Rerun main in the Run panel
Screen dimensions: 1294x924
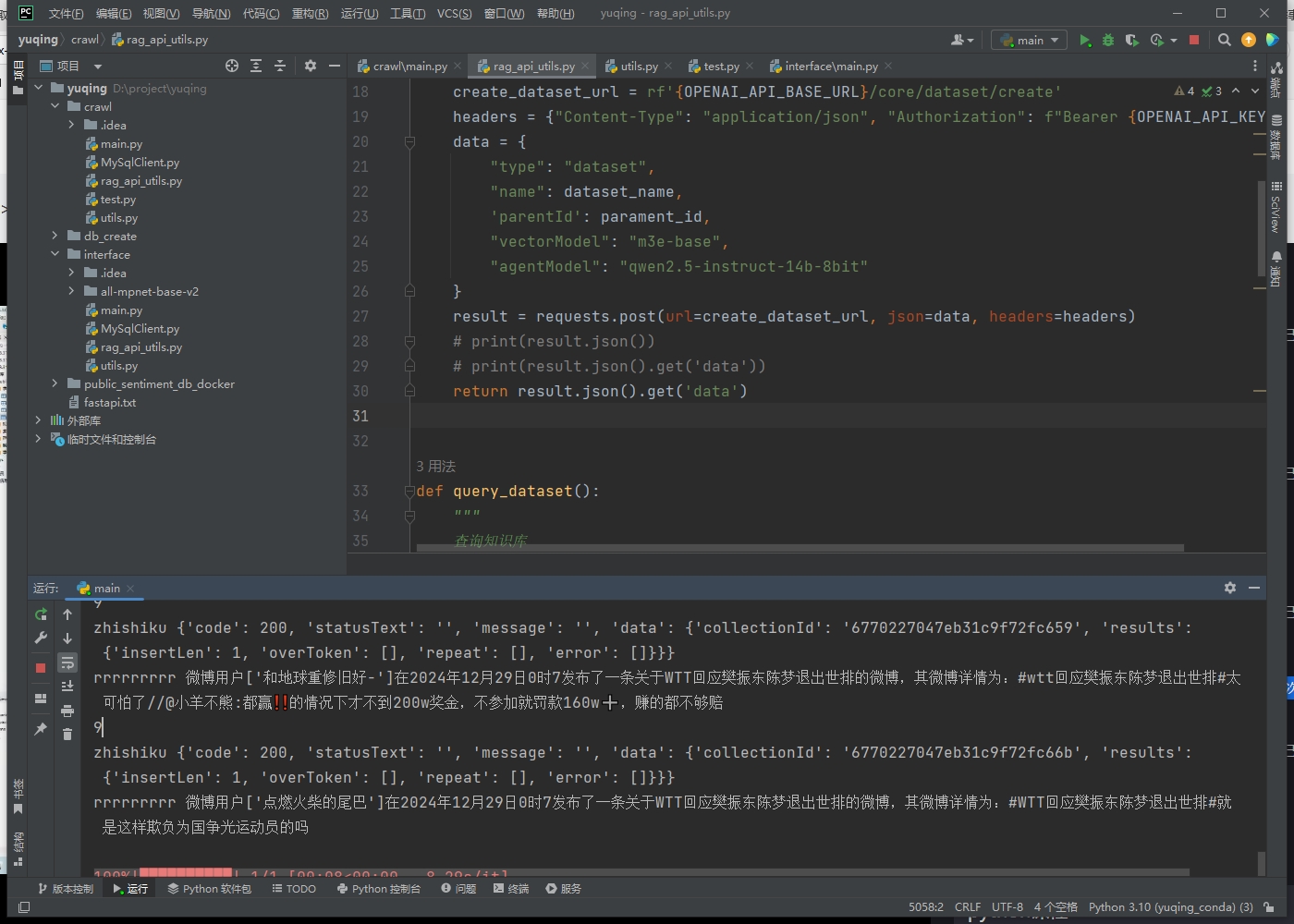(41, 614)
